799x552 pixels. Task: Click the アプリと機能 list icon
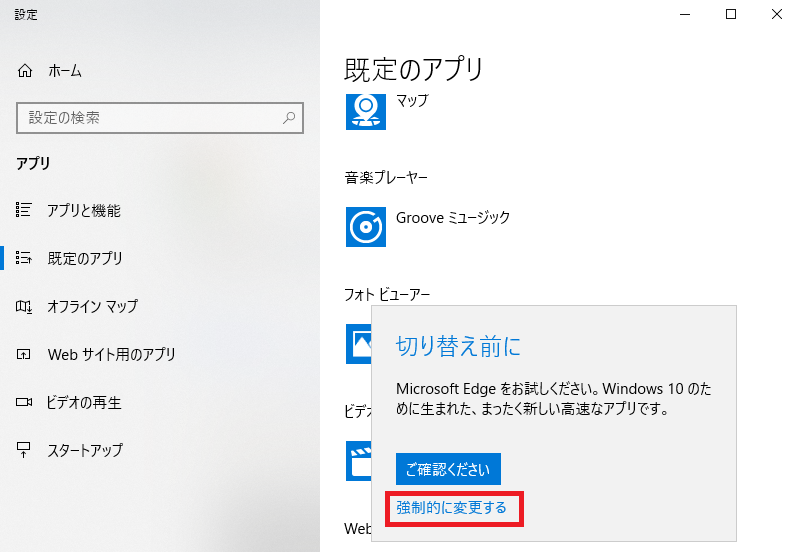23,209
